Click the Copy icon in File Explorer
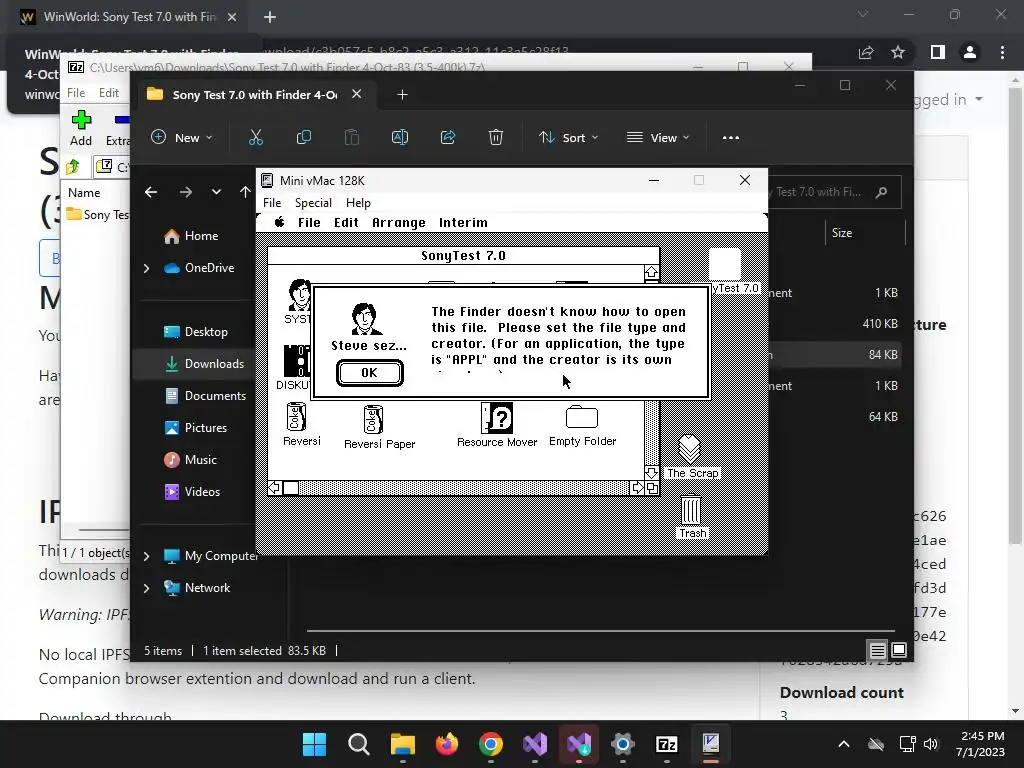This screenshot has width=1024, height=768. coord(304,138)
